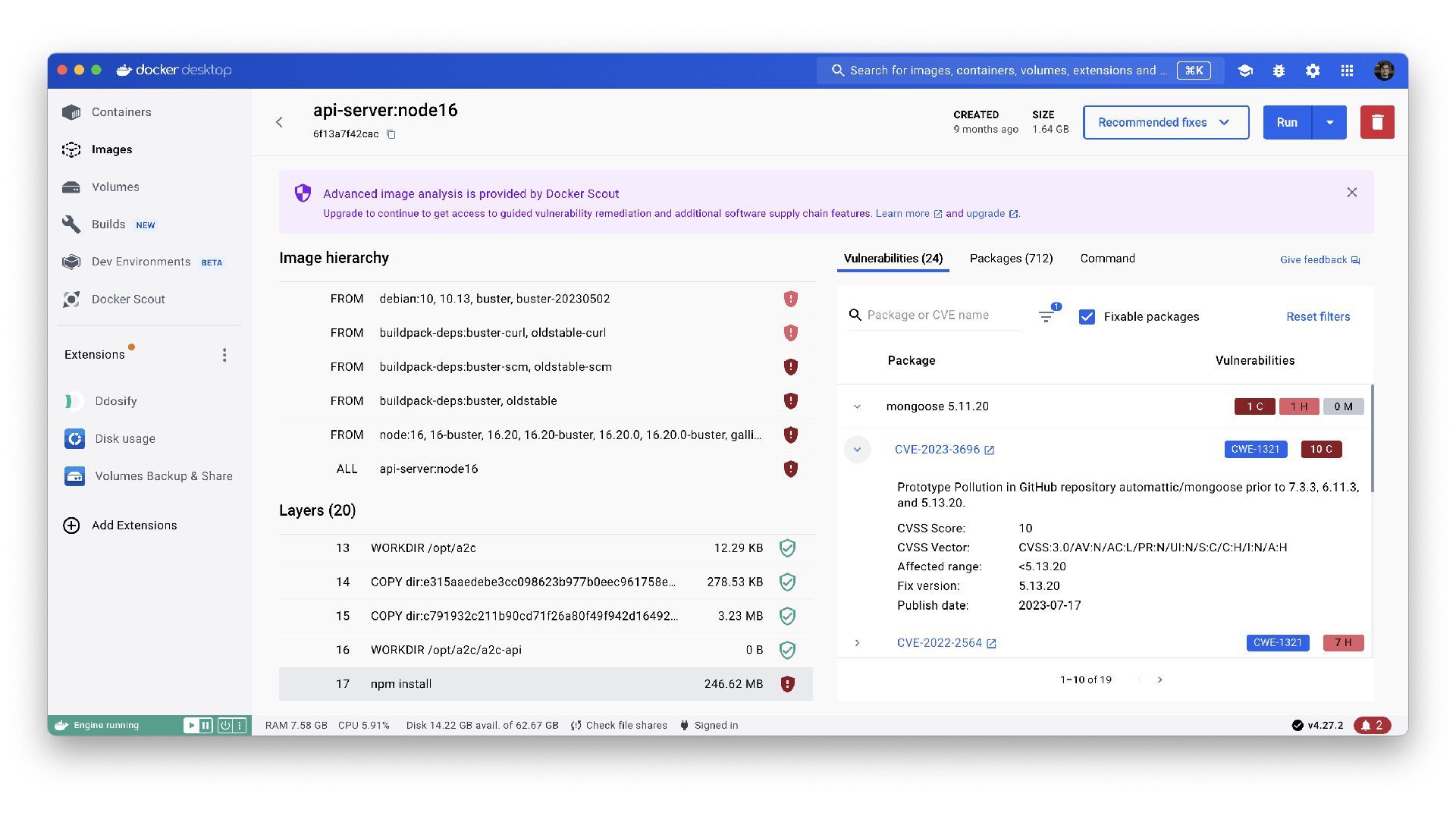Open the vulnerability filter icon

coord(1046,316)
